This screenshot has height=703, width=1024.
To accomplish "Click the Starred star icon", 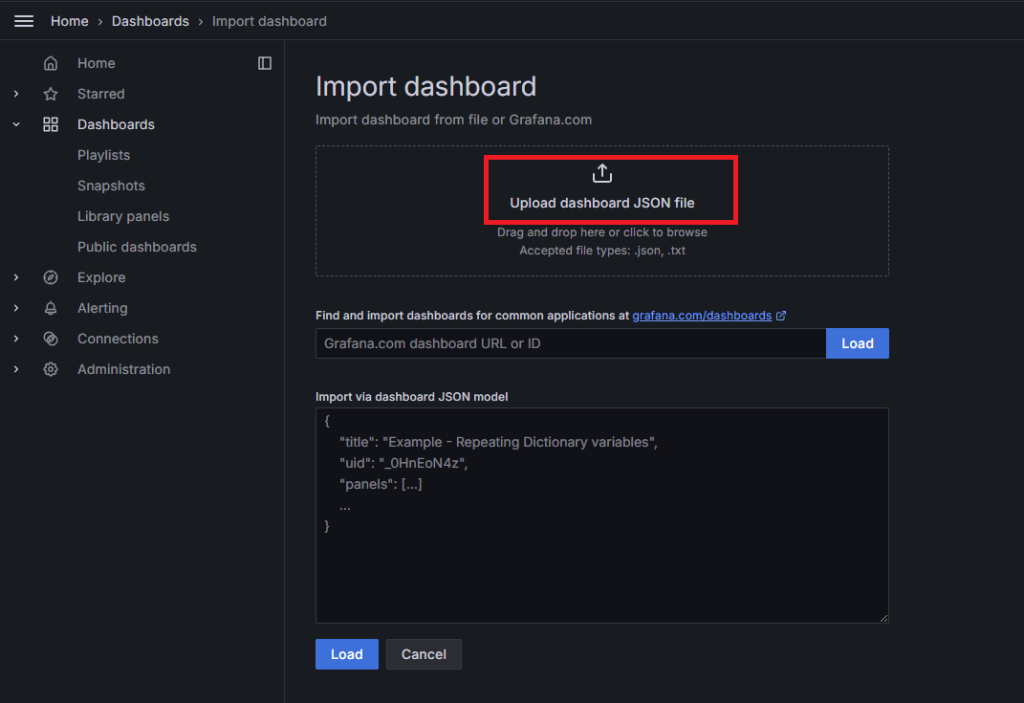I will pos(50,94).
